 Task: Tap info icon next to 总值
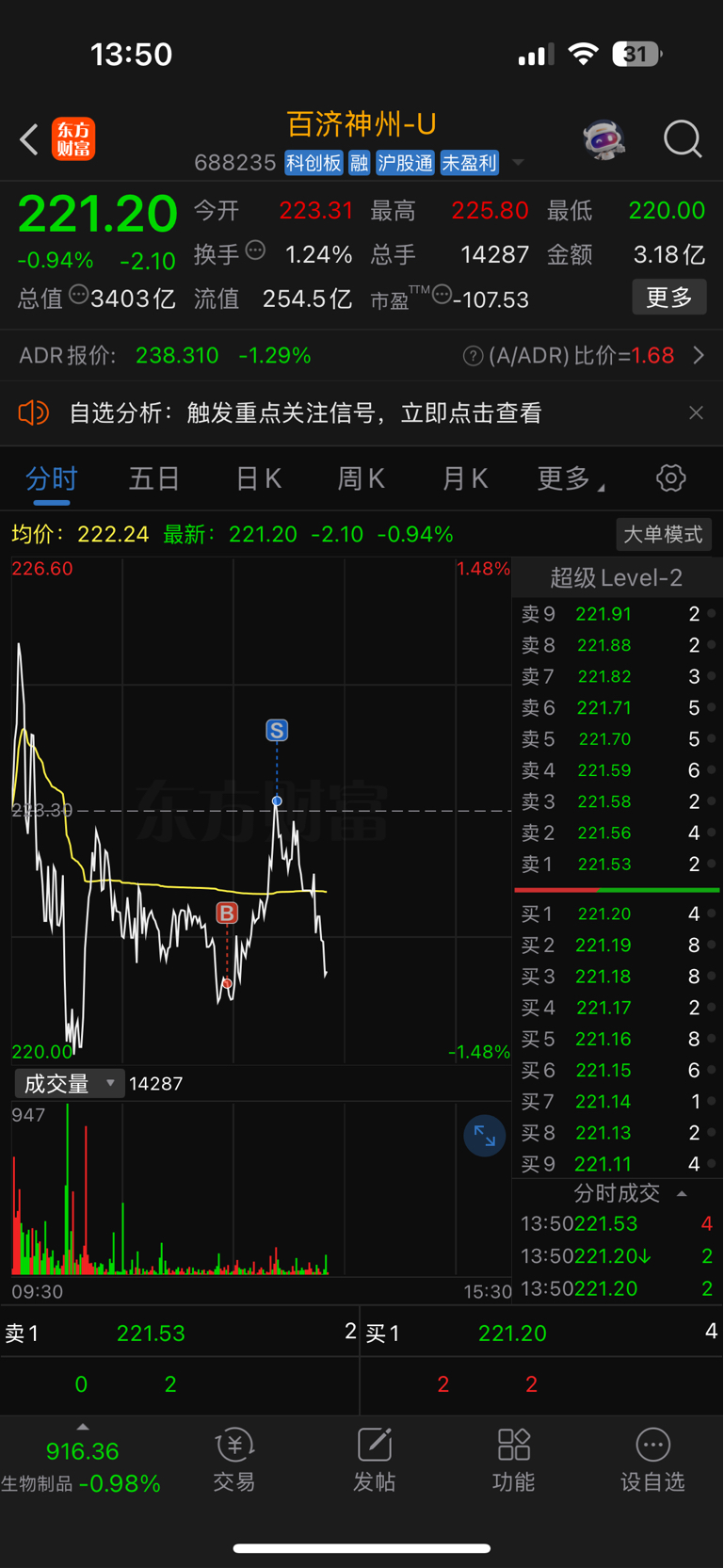[79, 295]
